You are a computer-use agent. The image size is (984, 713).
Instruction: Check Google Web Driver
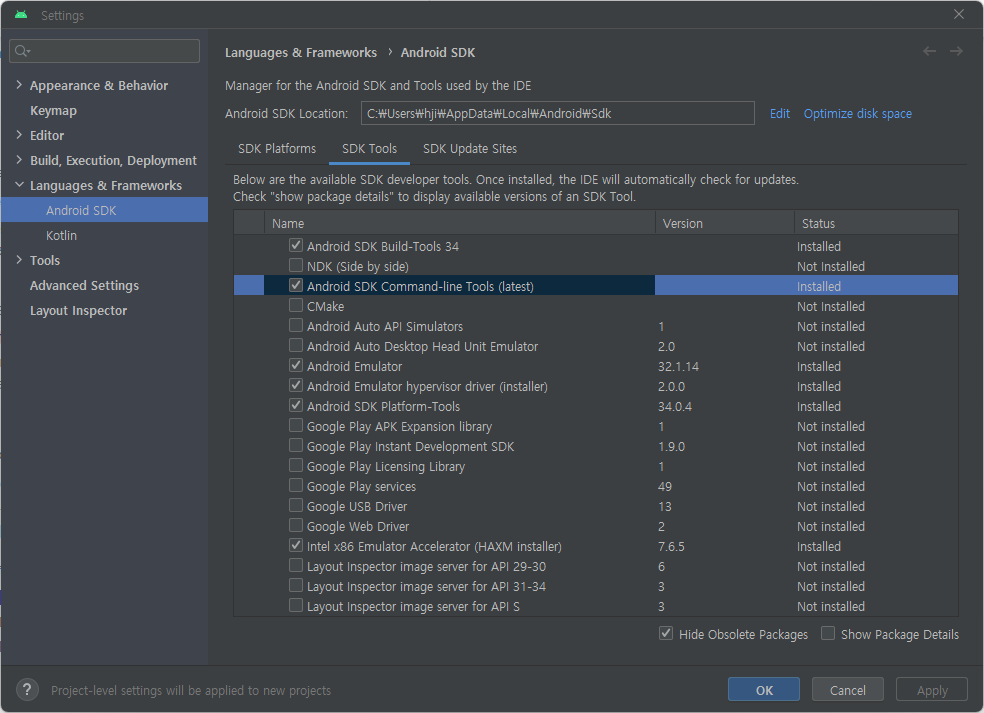click(x=296, y=525)
